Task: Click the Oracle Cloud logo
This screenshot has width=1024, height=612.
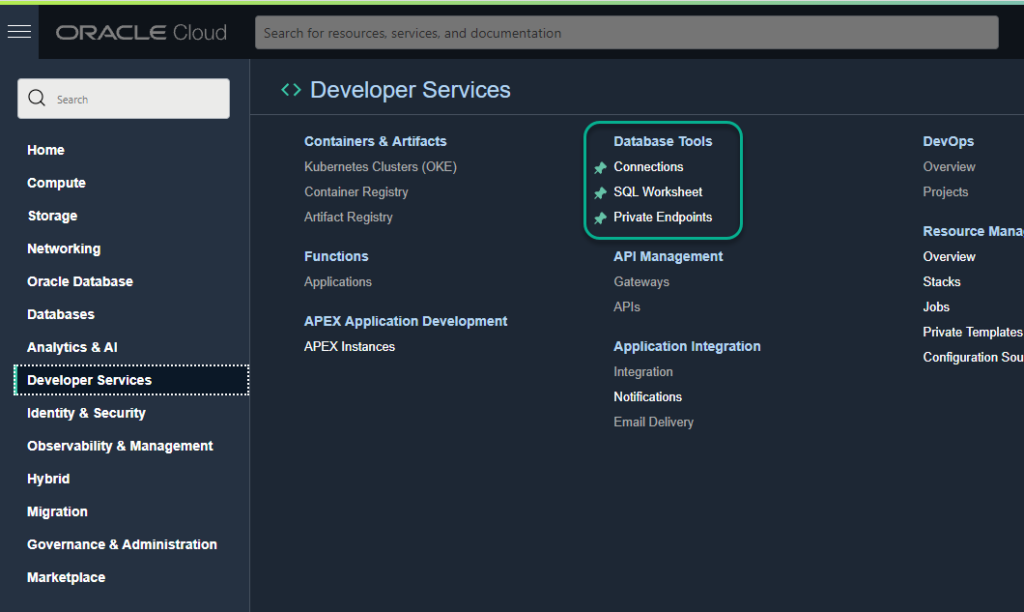Action: tap(140, 31)
